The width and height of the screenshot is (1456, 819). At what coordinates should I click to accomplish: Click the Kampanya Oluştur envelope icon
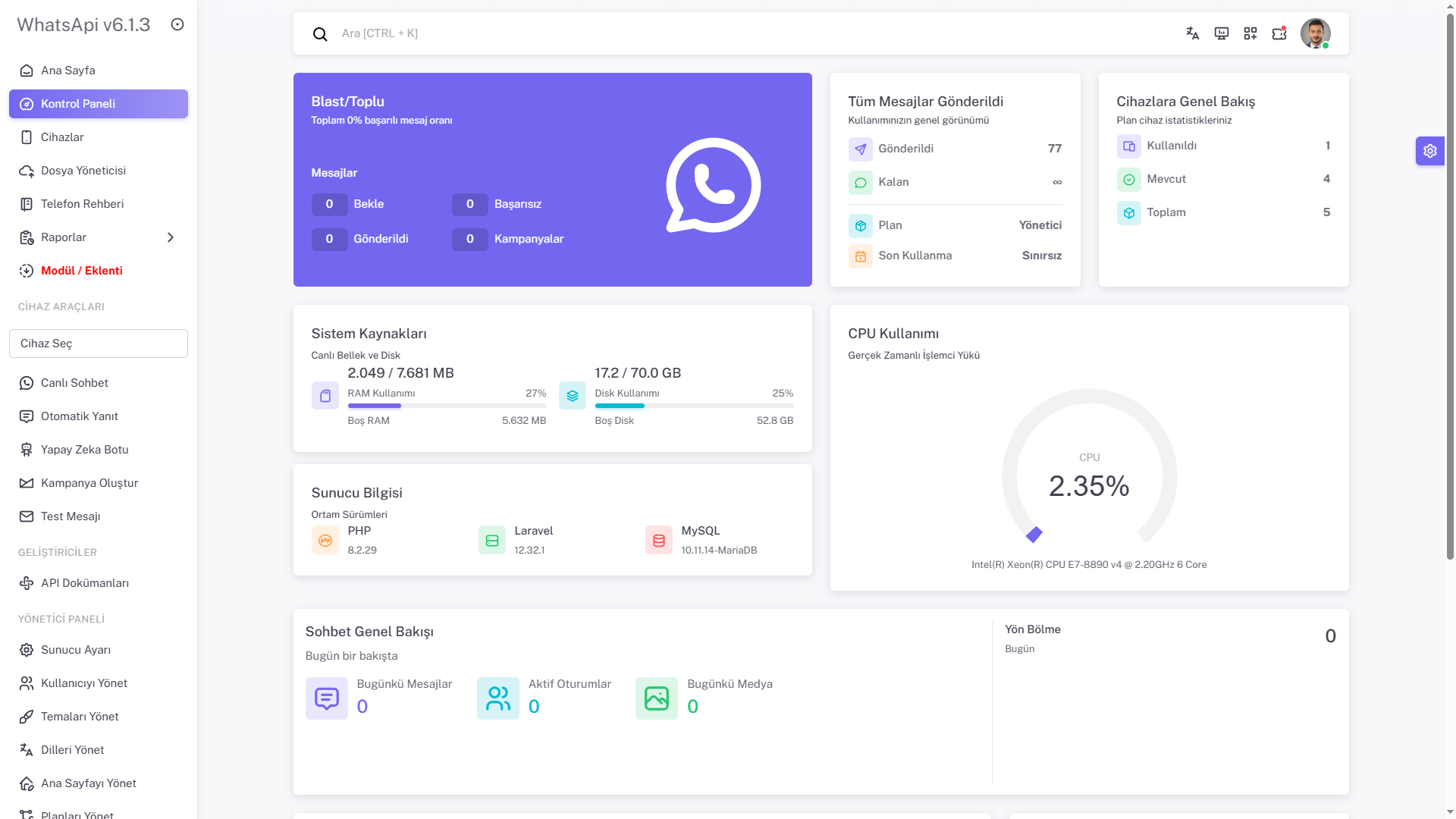click(x=27, y=483)
